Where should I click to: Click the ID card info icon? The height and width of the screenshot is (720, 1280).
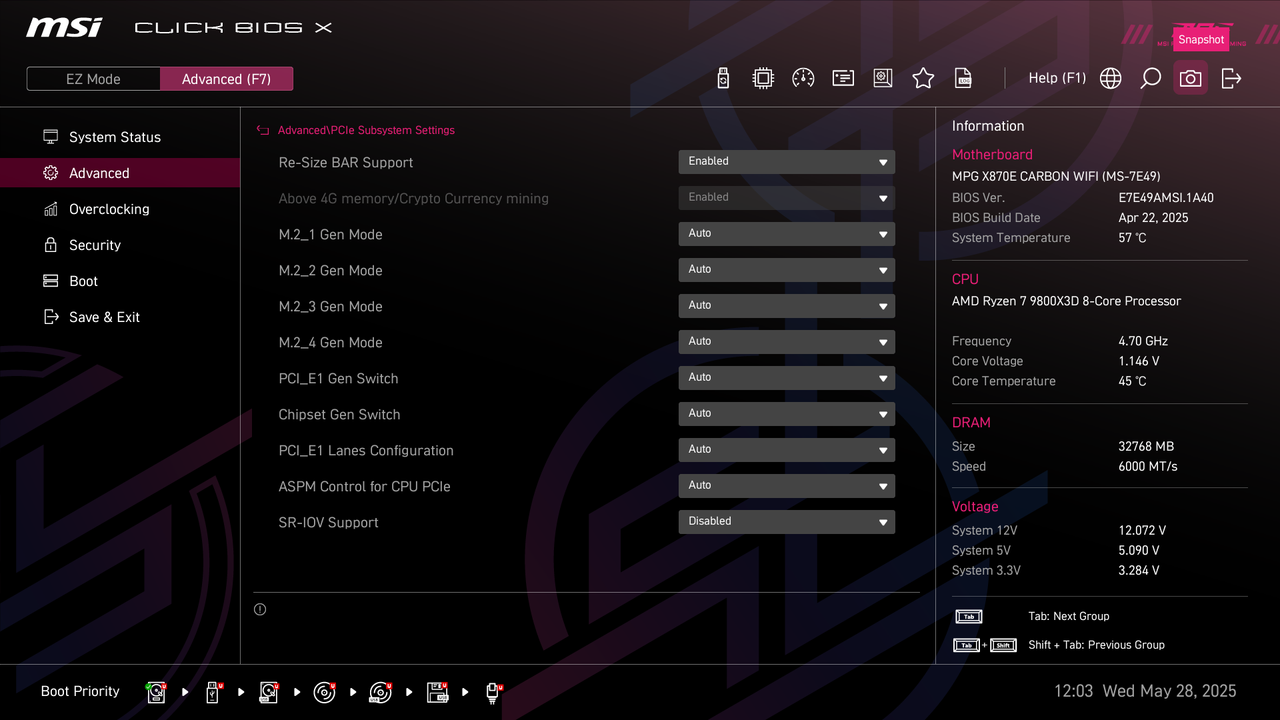[843, 78]
